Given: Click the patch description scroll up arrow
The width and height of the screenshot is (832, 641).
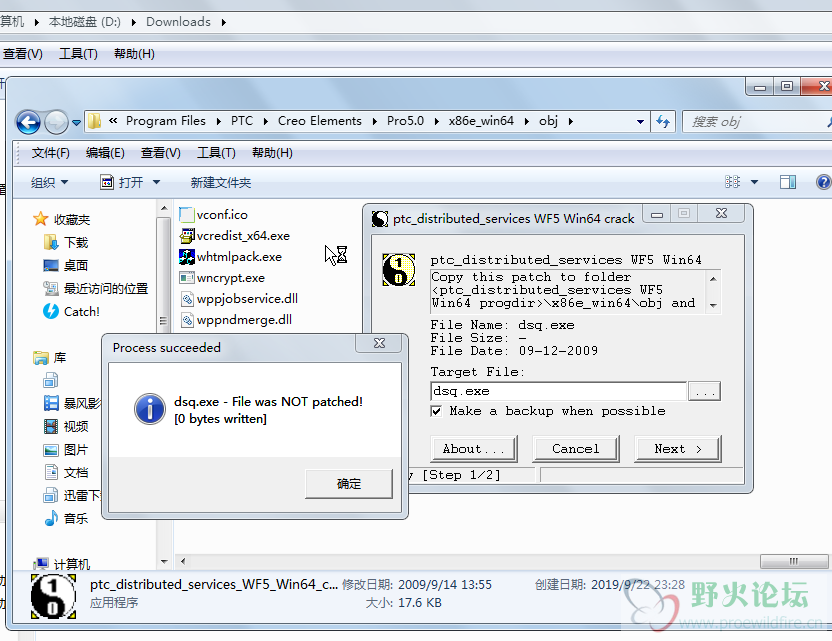Looking at the screenshot, I should pyautogui.click(x=713, y=279).
